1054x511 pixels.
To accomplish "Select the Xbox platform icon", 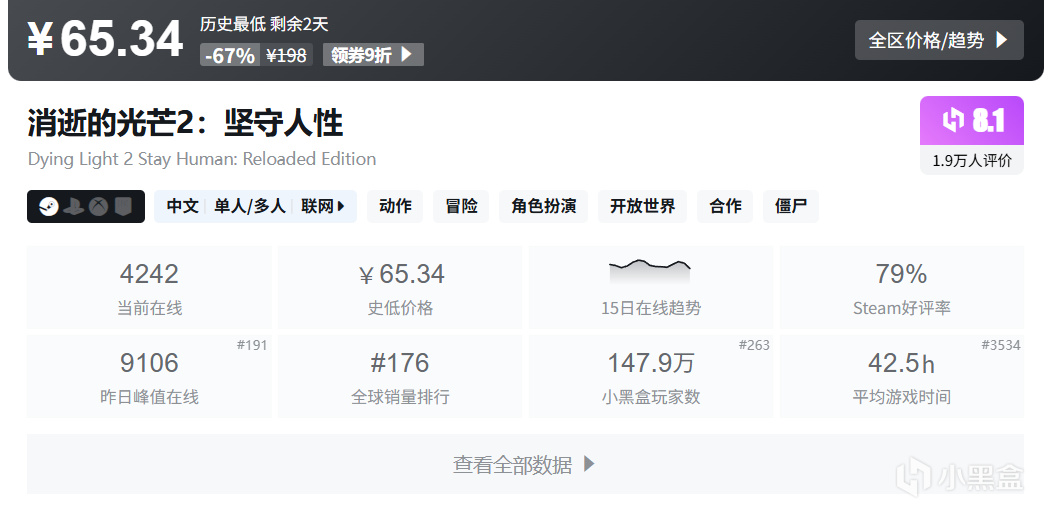I will coord(99,206).
